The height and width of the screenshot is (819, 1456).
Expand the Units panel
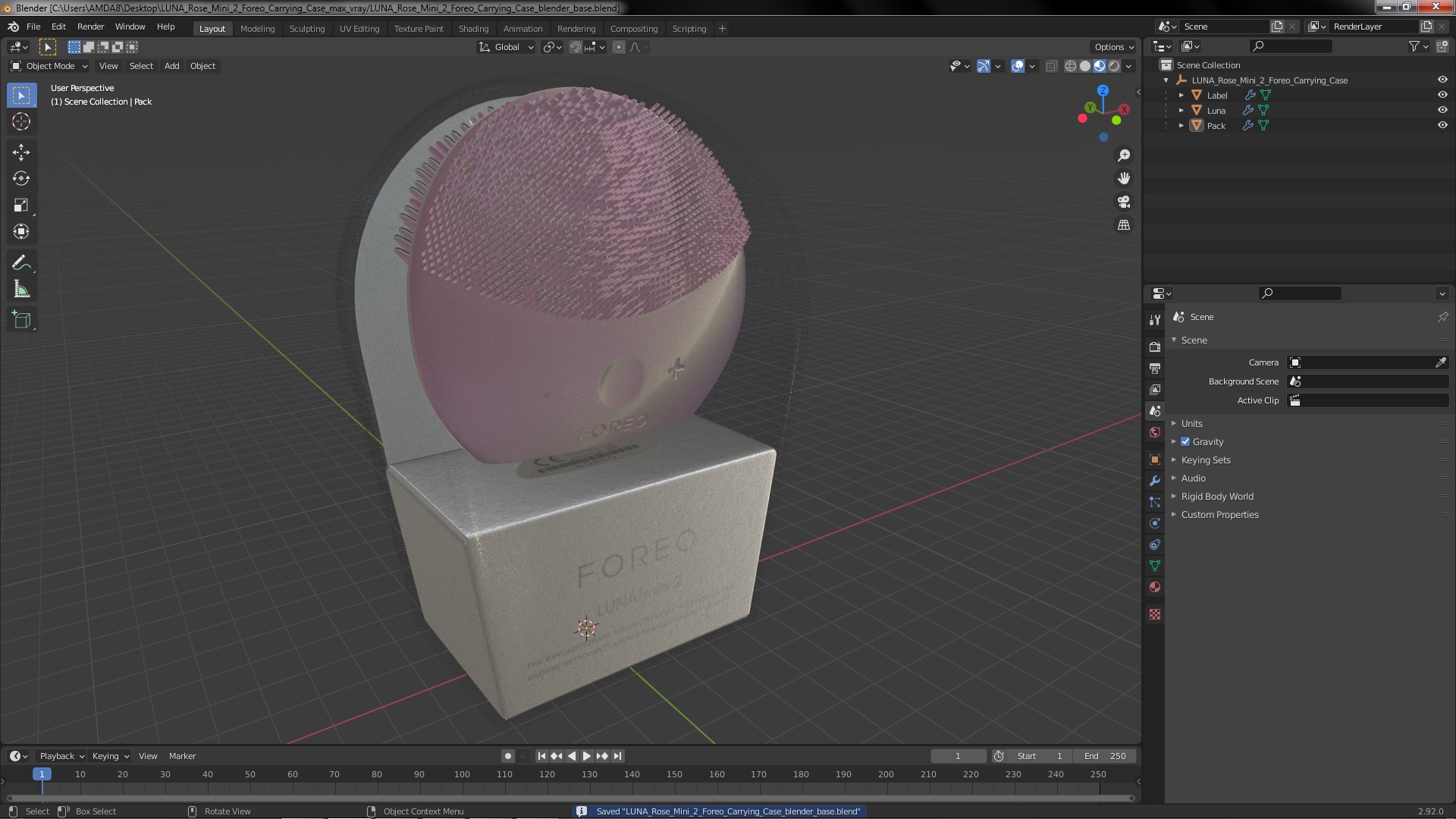pos(1191,424)
